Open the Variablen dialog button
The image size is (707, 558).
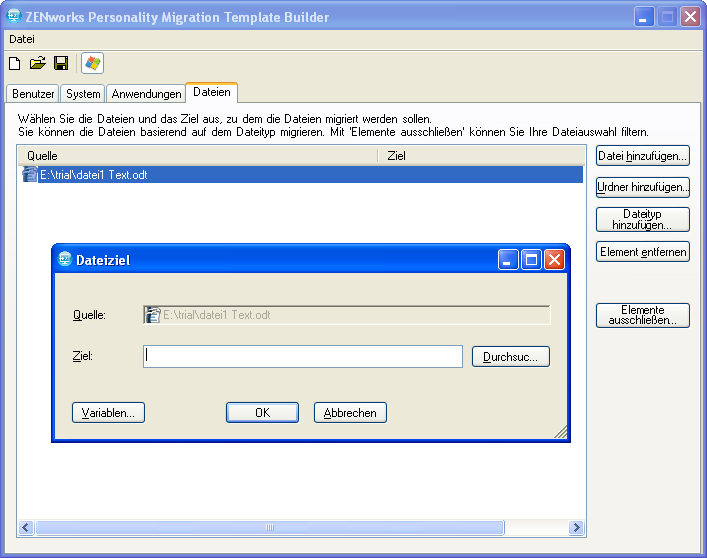[108, 412]
